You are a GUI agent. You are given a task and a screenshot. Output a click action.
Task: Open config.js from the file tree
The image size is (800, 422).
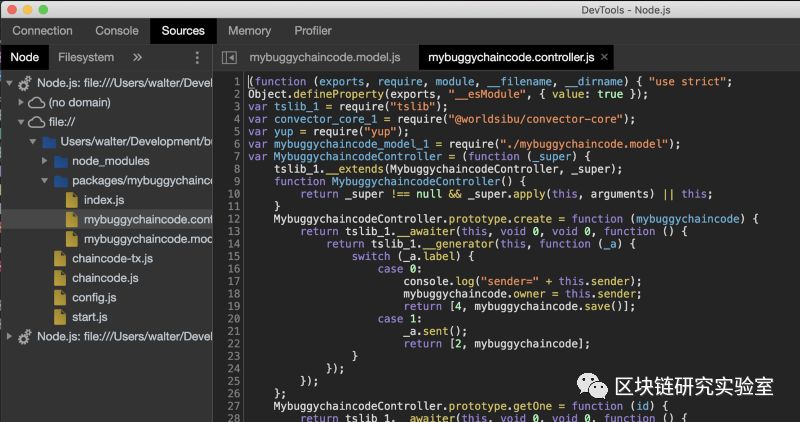[x=94, y=298]
